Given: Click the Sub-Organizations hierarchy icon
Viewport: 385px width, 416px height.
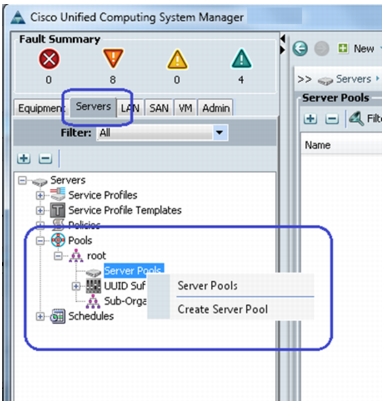Looking at the screenshot, I should pos(93,301).
